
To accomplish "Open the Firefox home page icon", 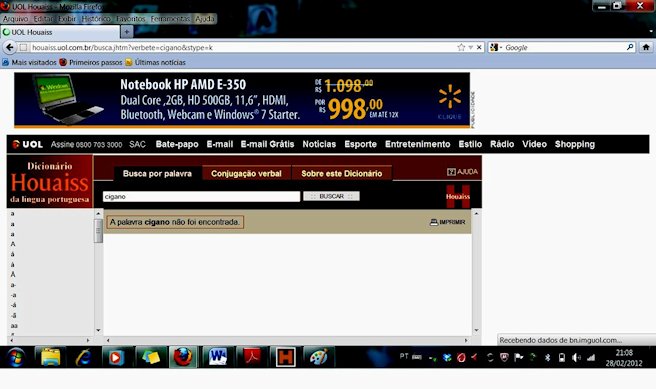I will (x=646, y=47).
